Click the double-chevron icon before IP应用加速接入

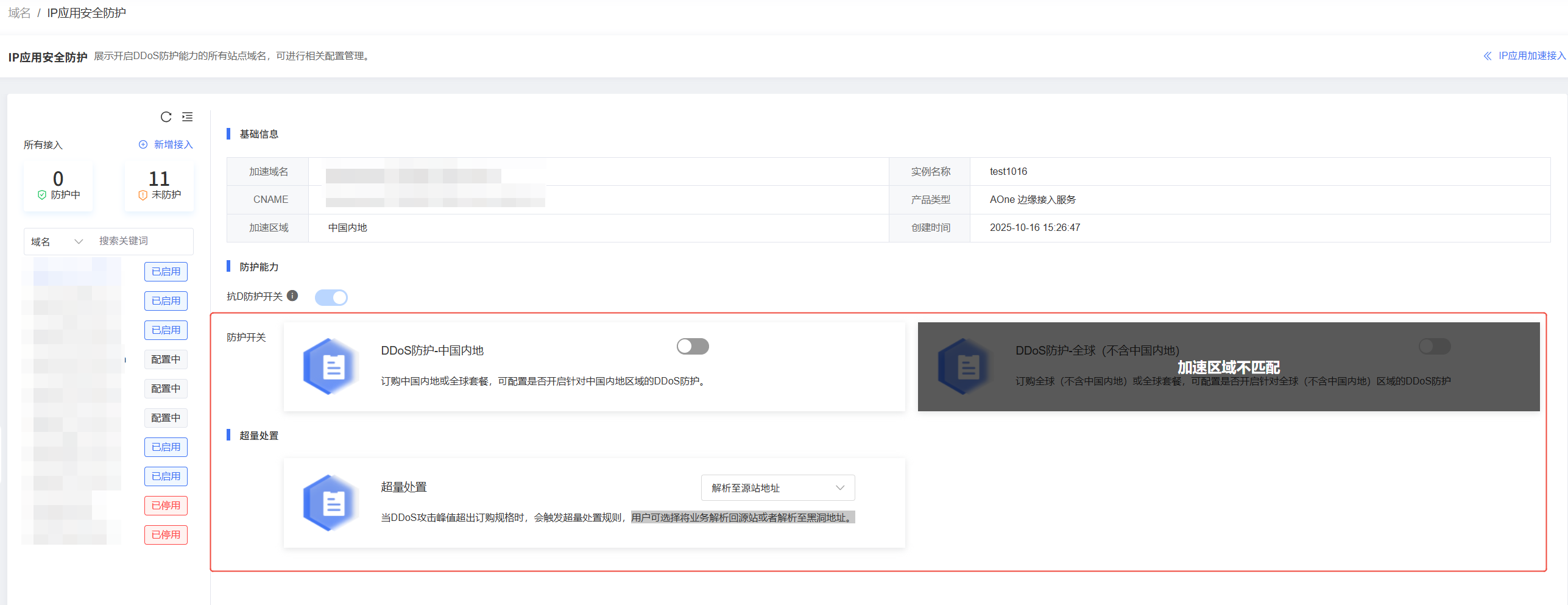[1488, 55]
